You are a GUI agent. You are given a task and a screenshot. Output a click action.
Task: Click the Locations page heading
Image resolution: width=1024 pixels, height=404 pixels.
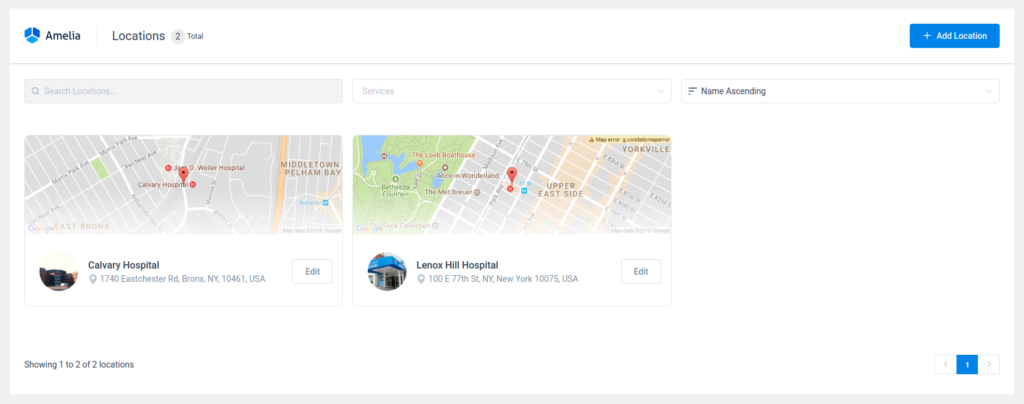(x=138, y=36)
